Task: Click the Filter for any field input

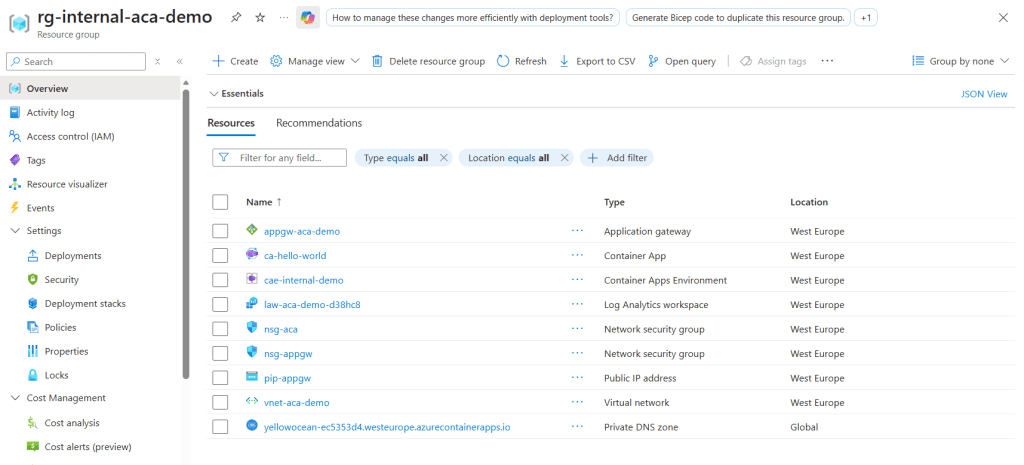Action: click(x=288, y=158)
